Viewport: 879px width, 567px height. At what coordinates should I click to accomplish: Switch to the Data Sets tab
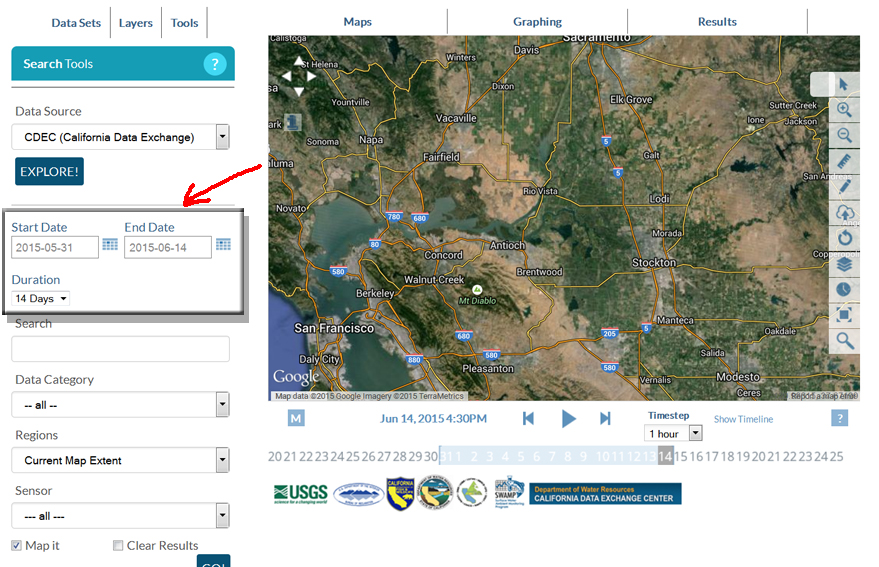pos(76,23)
